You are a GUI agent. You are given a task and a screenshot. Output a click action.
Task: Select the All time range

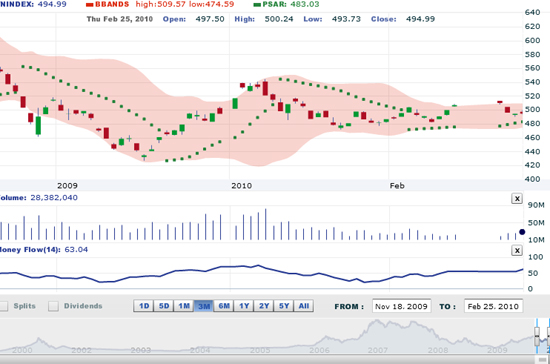click(x=304, y=306)
